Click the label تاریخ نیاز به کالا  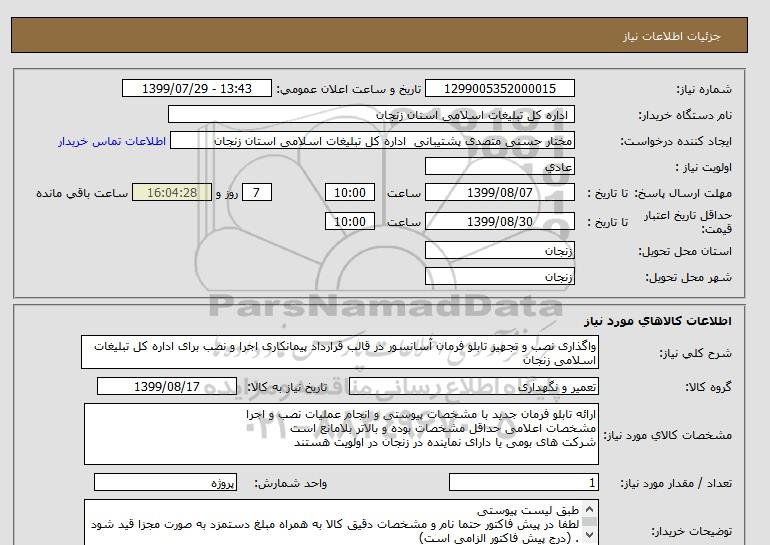[x=287, y=387]
